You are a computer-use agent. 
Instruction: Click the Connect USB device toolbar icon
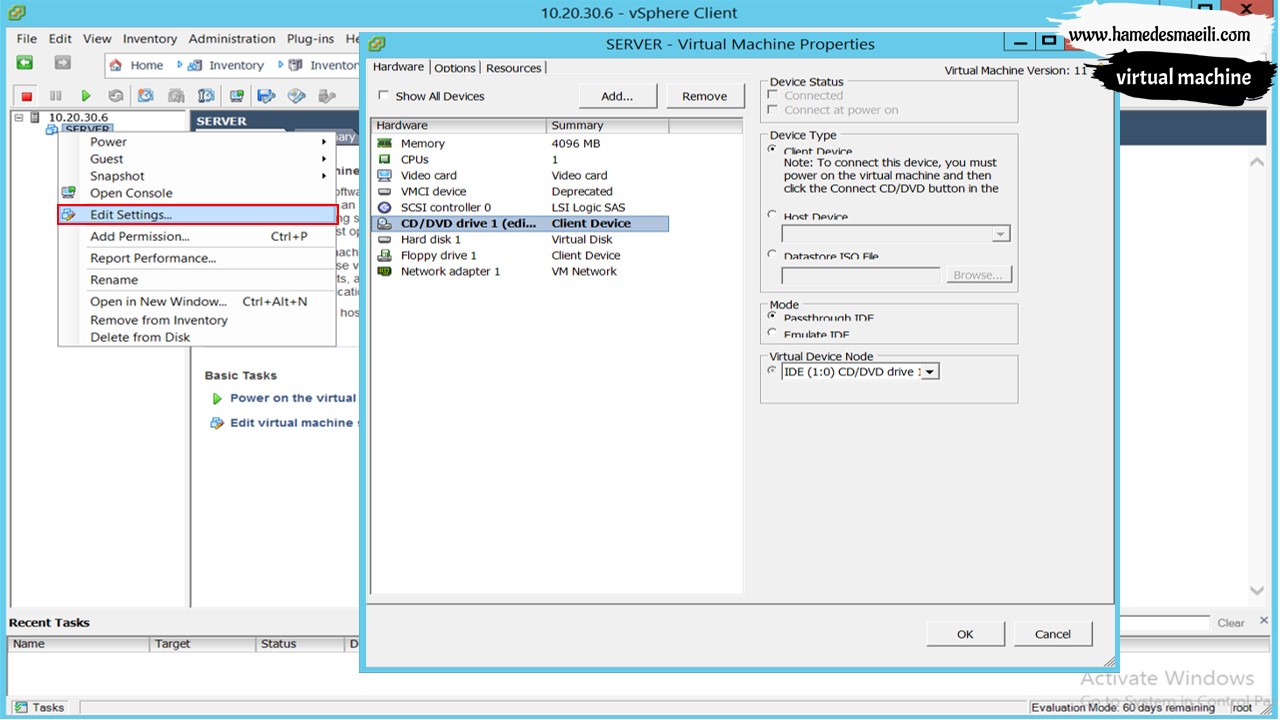coord(327,96)
